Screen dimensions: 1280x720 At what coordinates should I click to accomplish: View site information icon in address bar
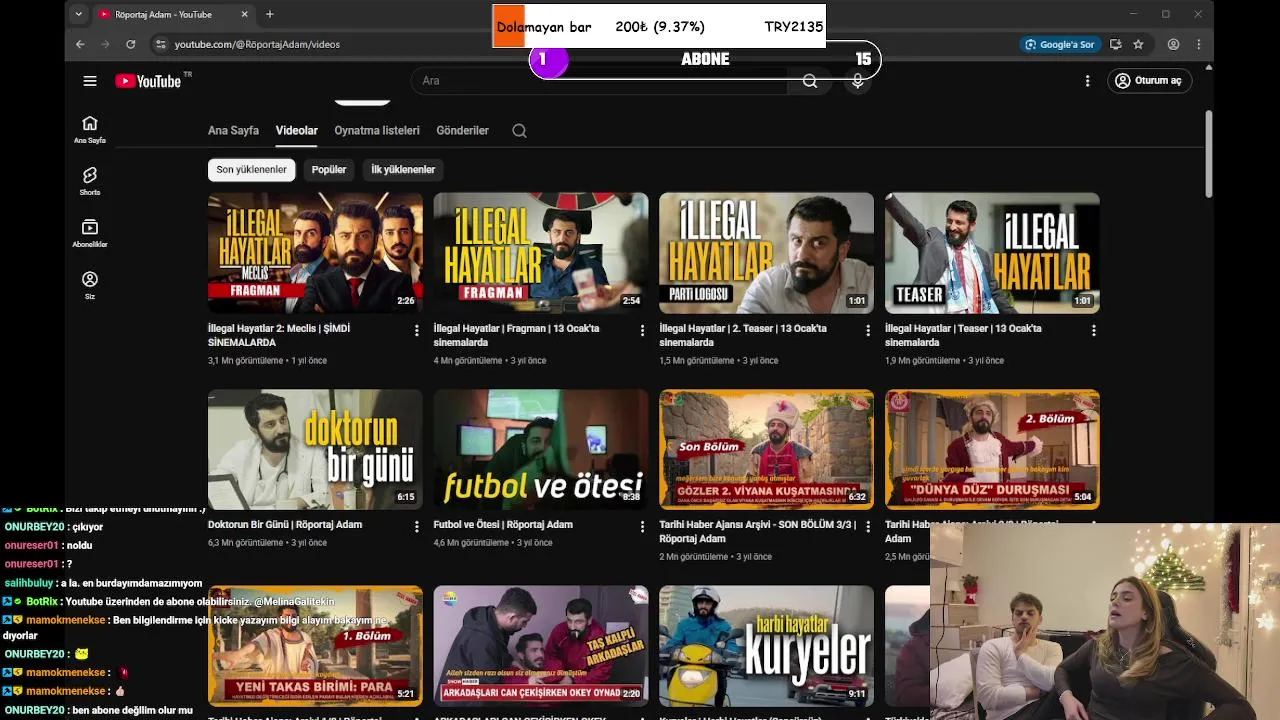click(x=160, y=44)
